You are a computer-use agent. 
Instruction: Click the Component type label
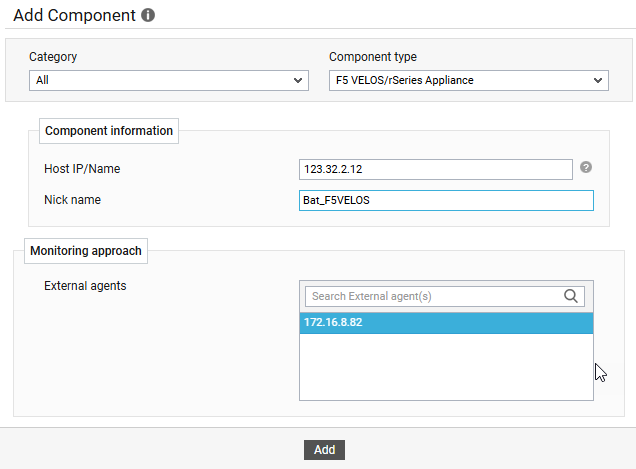point(373,57)
